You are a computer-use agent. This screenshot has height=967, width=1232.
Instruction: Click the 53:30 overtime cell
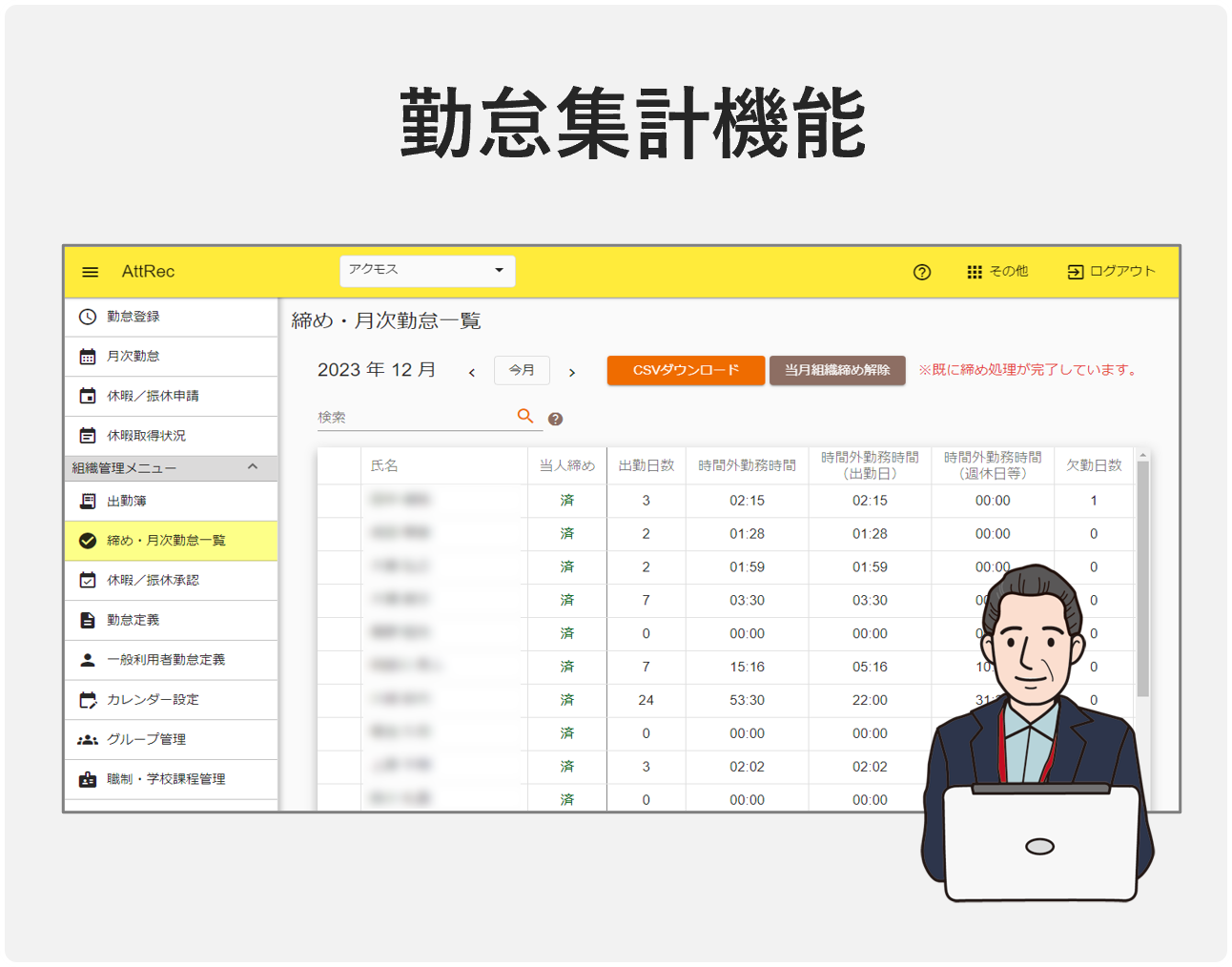click(747, 700)
